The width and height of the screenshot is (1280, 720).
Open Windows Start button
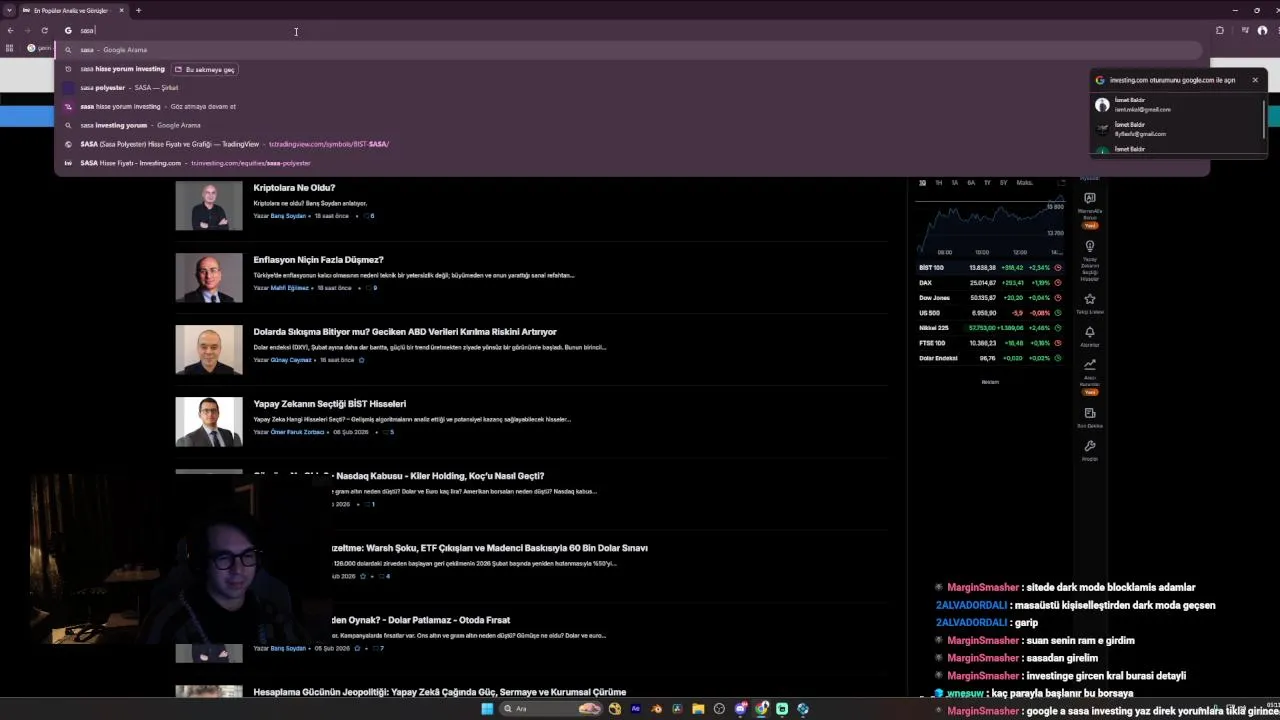coord(487,709)
